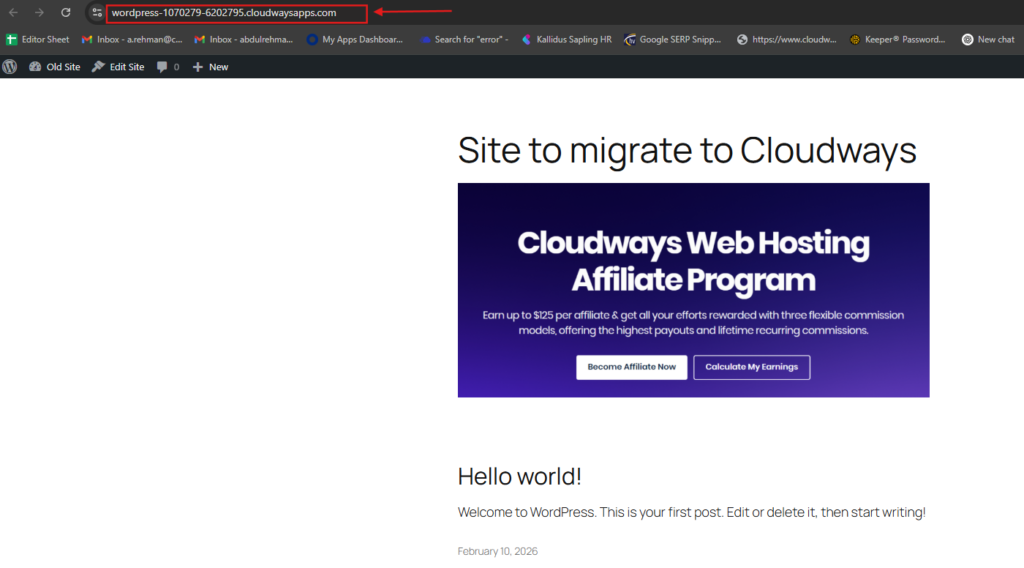Click WordPress logo in admin bar

coord(10,67)
